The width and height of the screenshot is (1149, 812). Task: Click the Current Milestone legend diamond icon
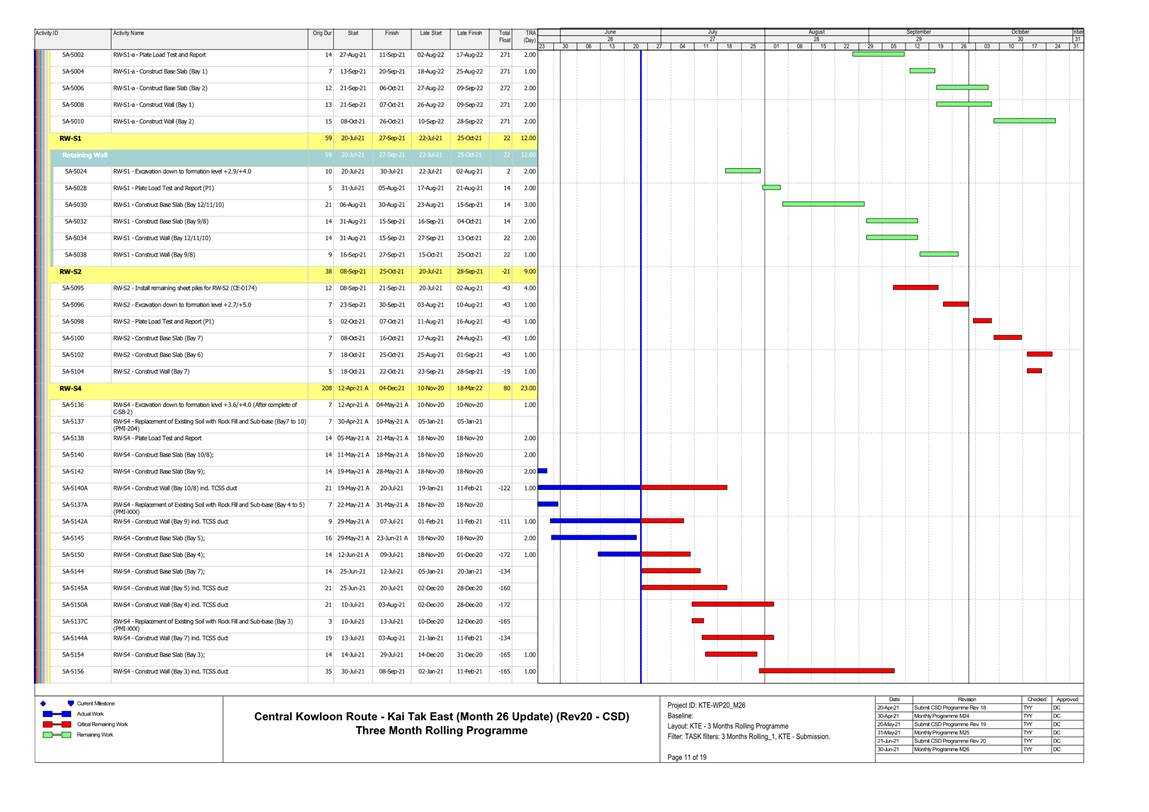pyautogui.click(x=70, y=703)
